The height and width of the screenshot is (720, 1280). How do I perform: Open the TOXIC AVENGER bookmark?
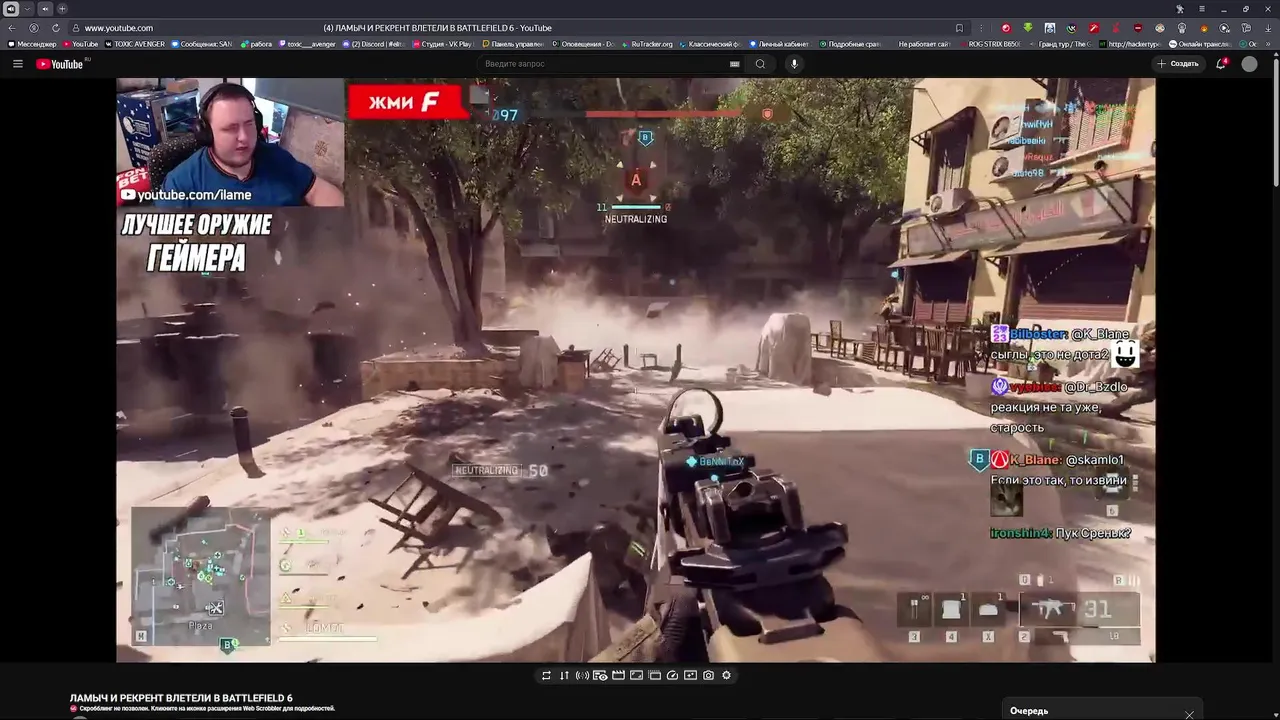pyautogui.click(x=134, y=44)
